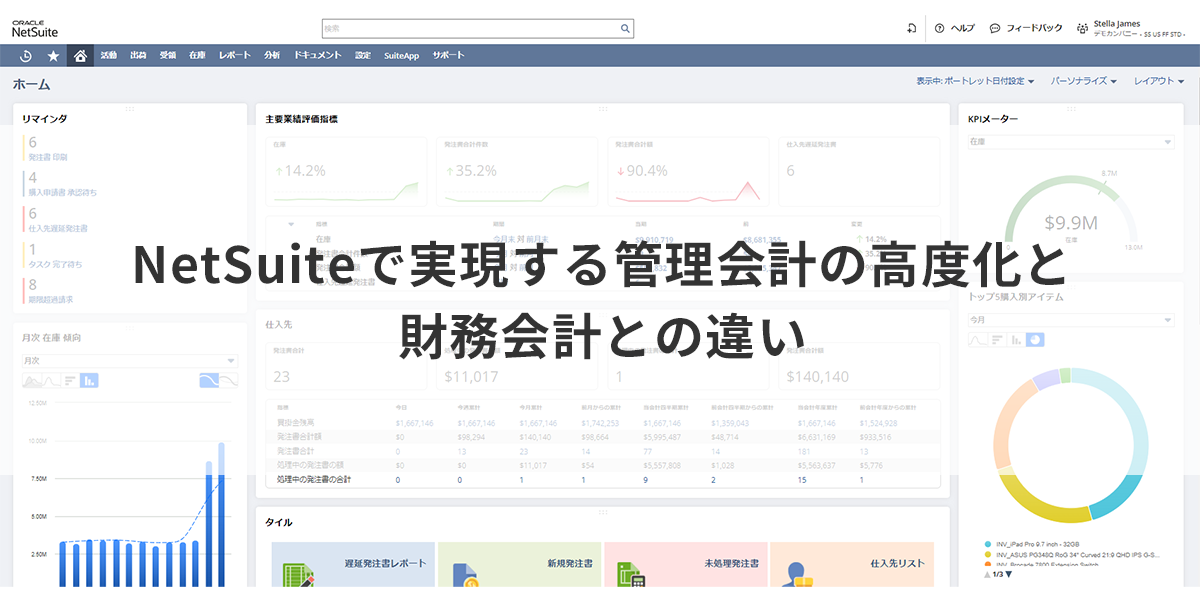Open the feedback speech bubble icon

[x=995, y=29]
